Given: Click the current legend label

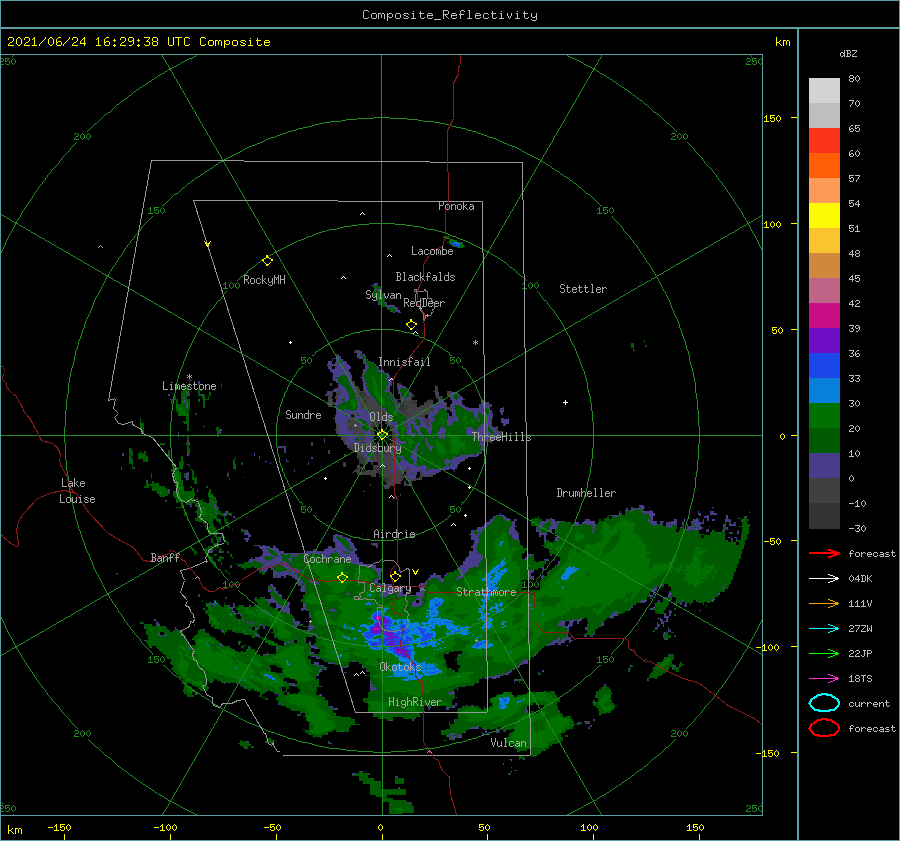Looking at the screenshot, I should click(x=869, y=704).
